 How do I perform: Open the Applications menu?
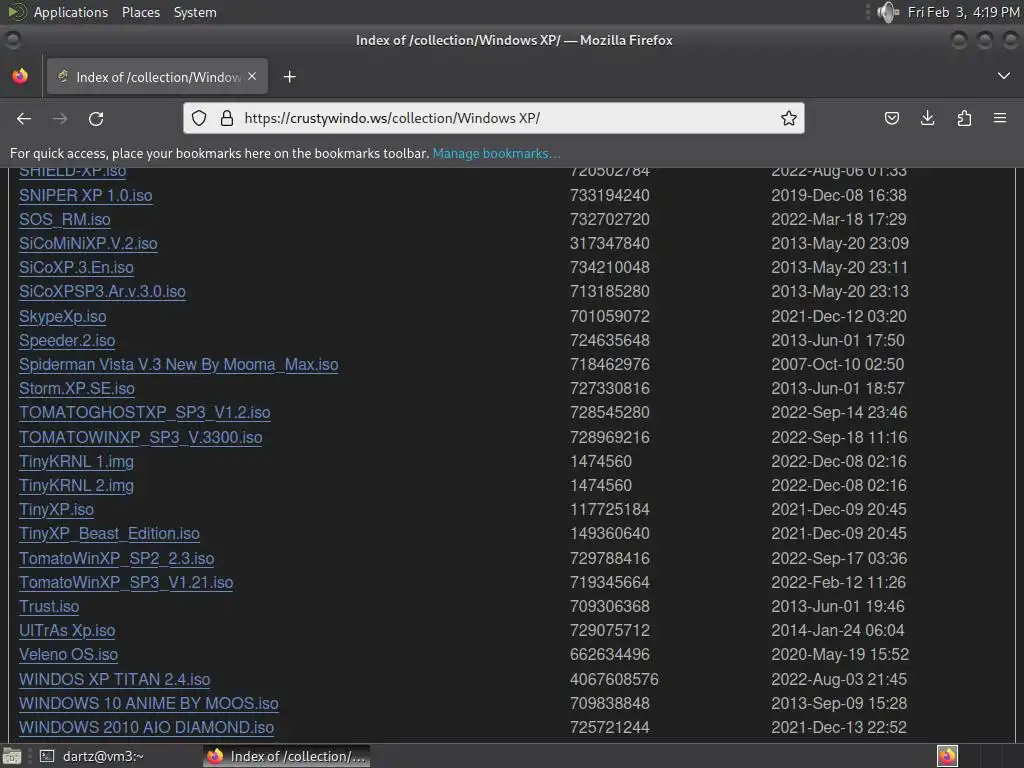point(71,12)
